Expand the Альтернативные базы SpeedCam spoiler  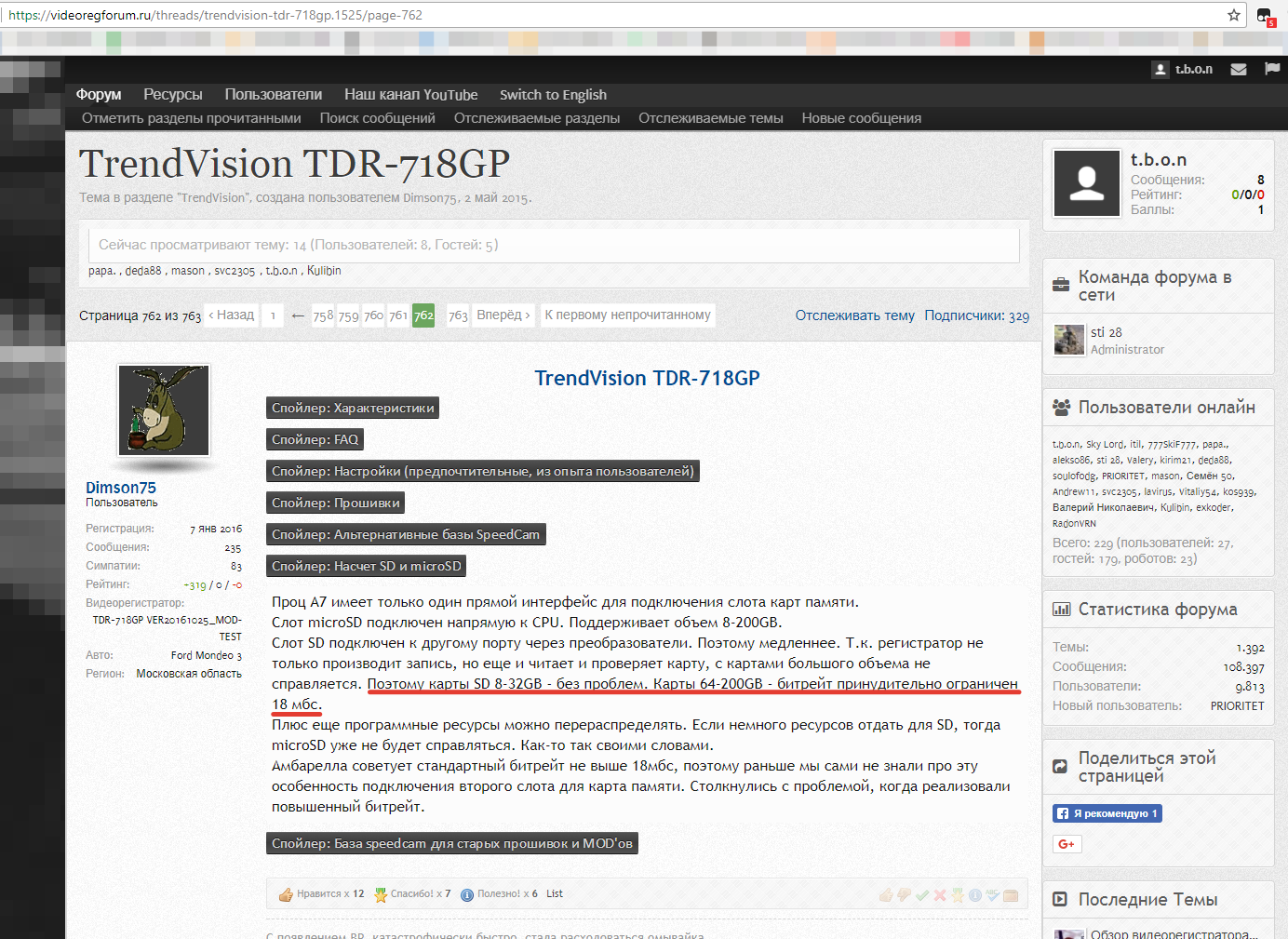coord(405,534)
